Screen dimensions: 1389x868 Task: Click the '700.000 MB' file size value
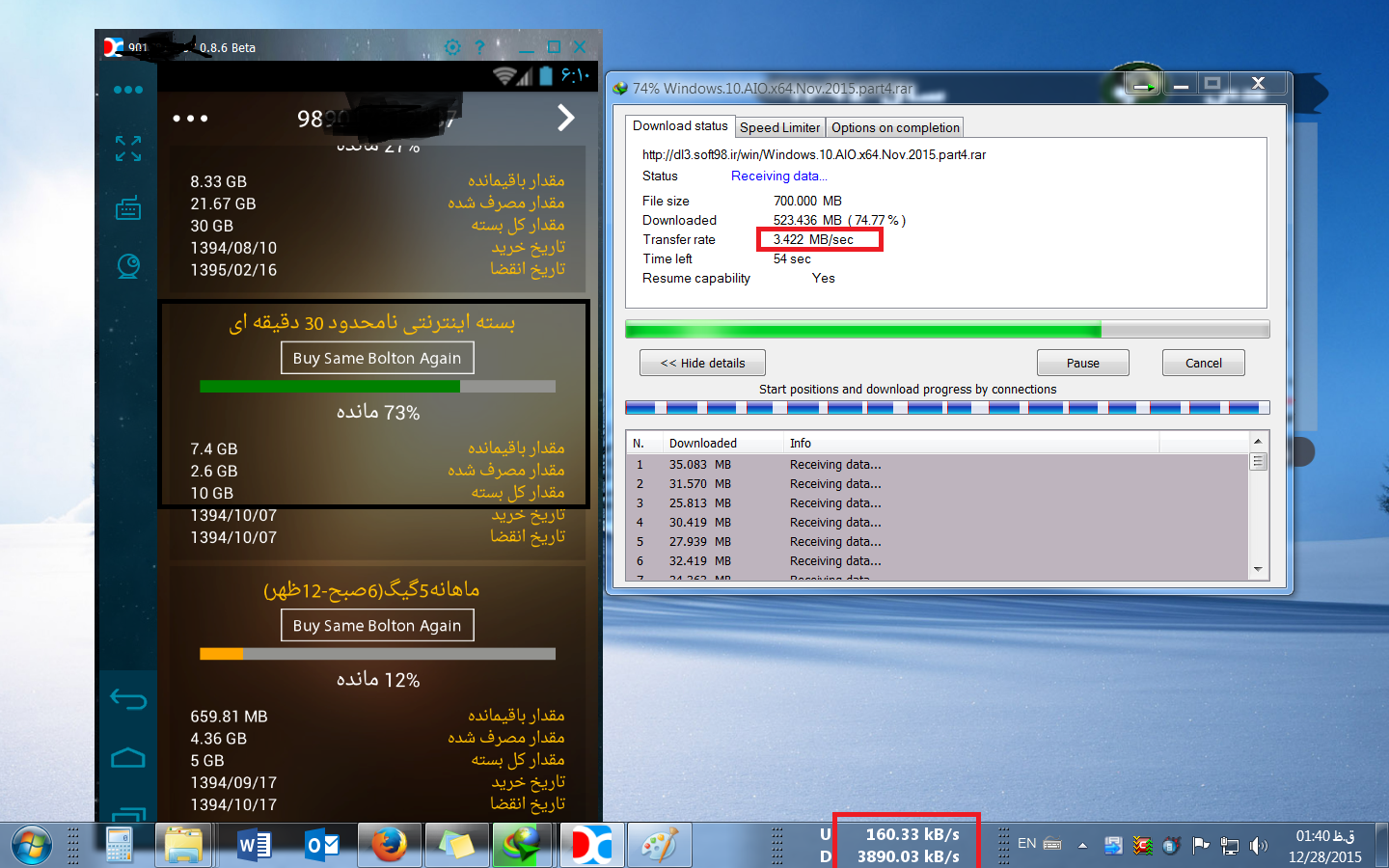[x=807, y=201]
